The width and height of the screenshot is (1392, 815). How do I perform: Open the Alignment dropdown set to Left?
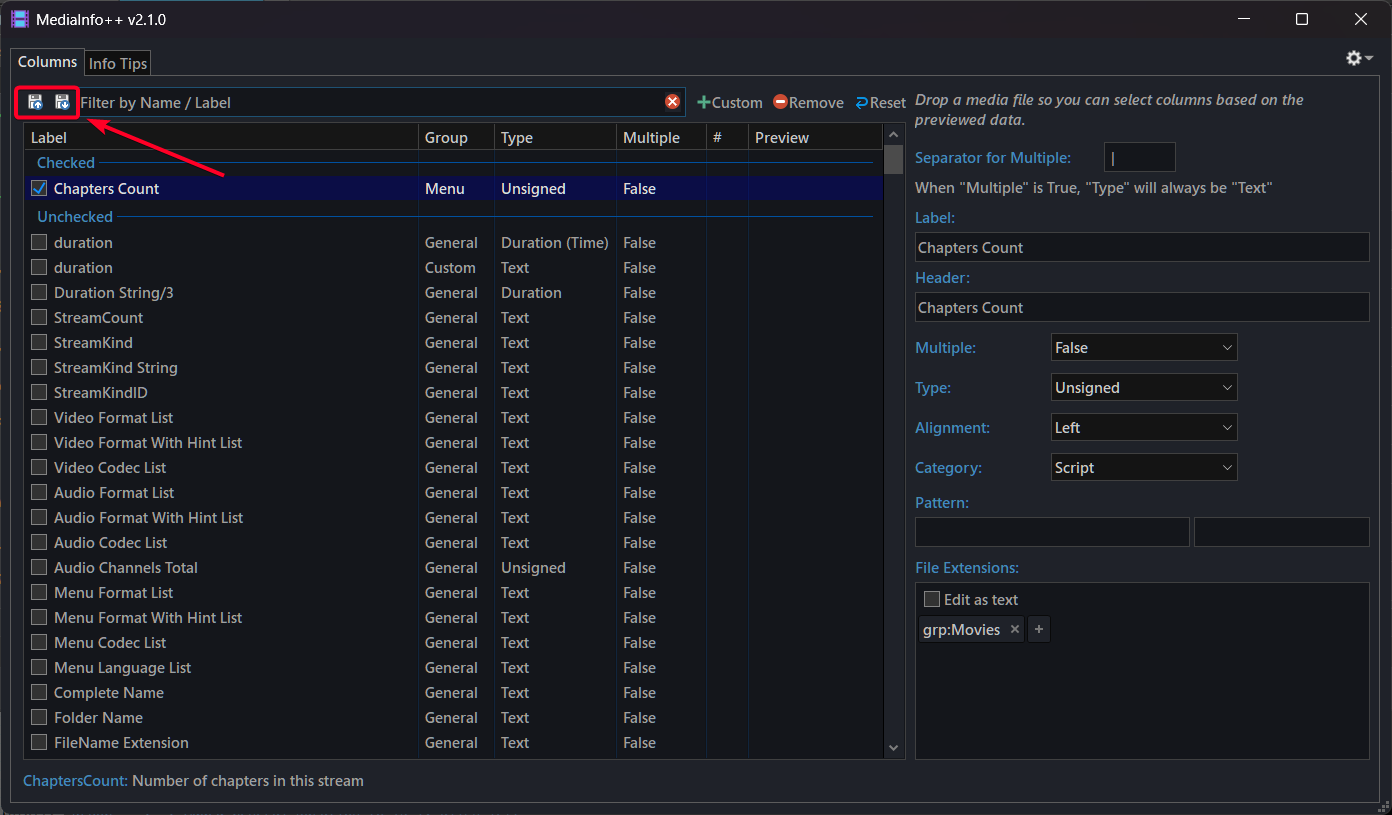(x=1144, y=427)
